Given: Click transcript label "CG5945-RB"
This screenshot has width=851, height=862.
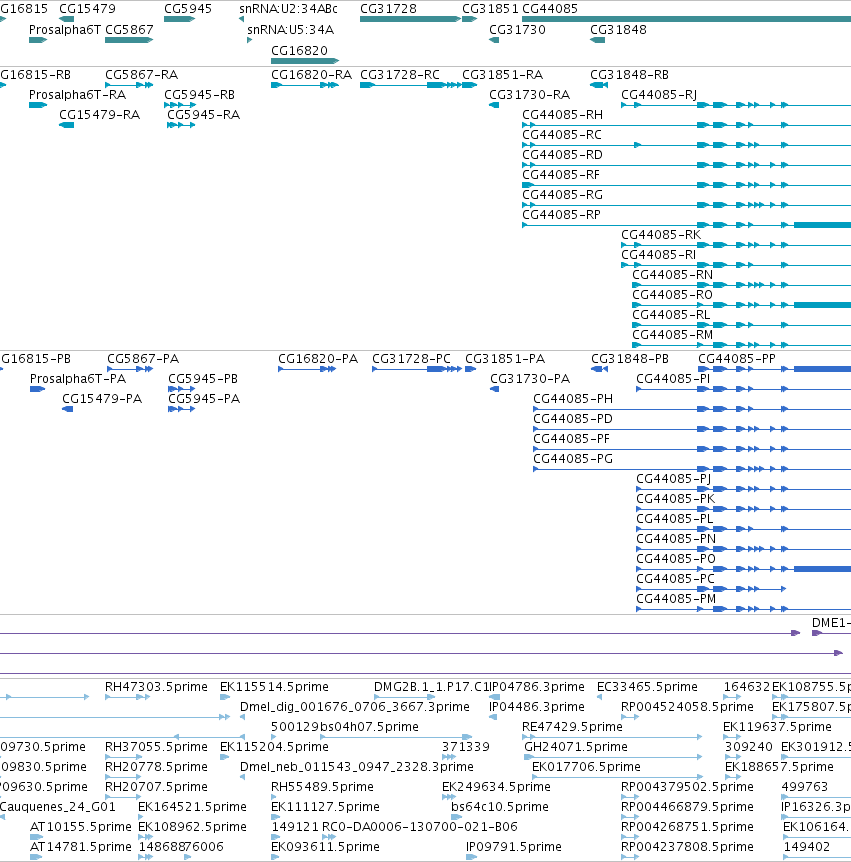Looking at the screenshot, I should [199, 95].
